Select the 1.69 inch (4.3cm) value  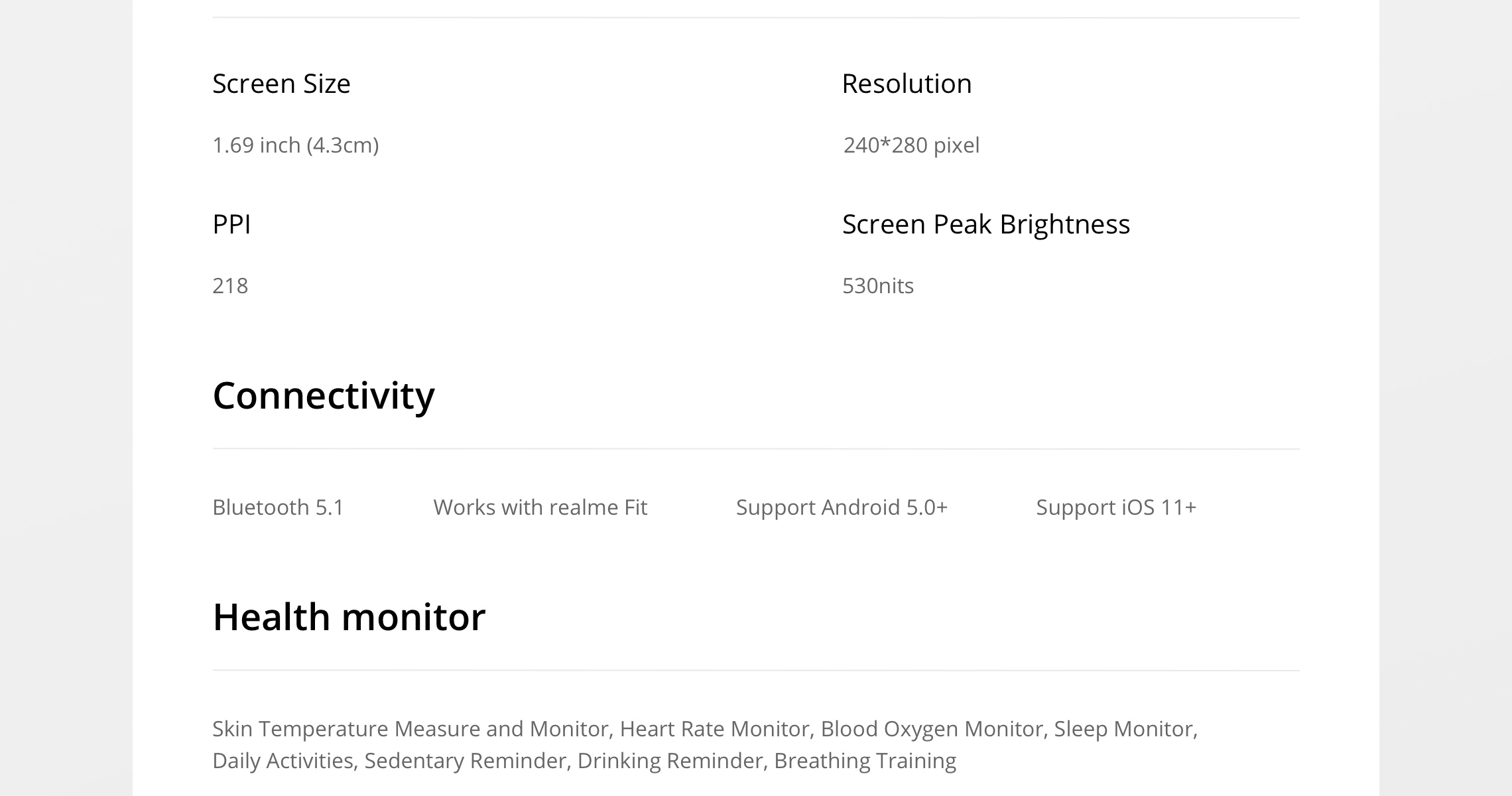pyautogui.click(x=296, y=145)
